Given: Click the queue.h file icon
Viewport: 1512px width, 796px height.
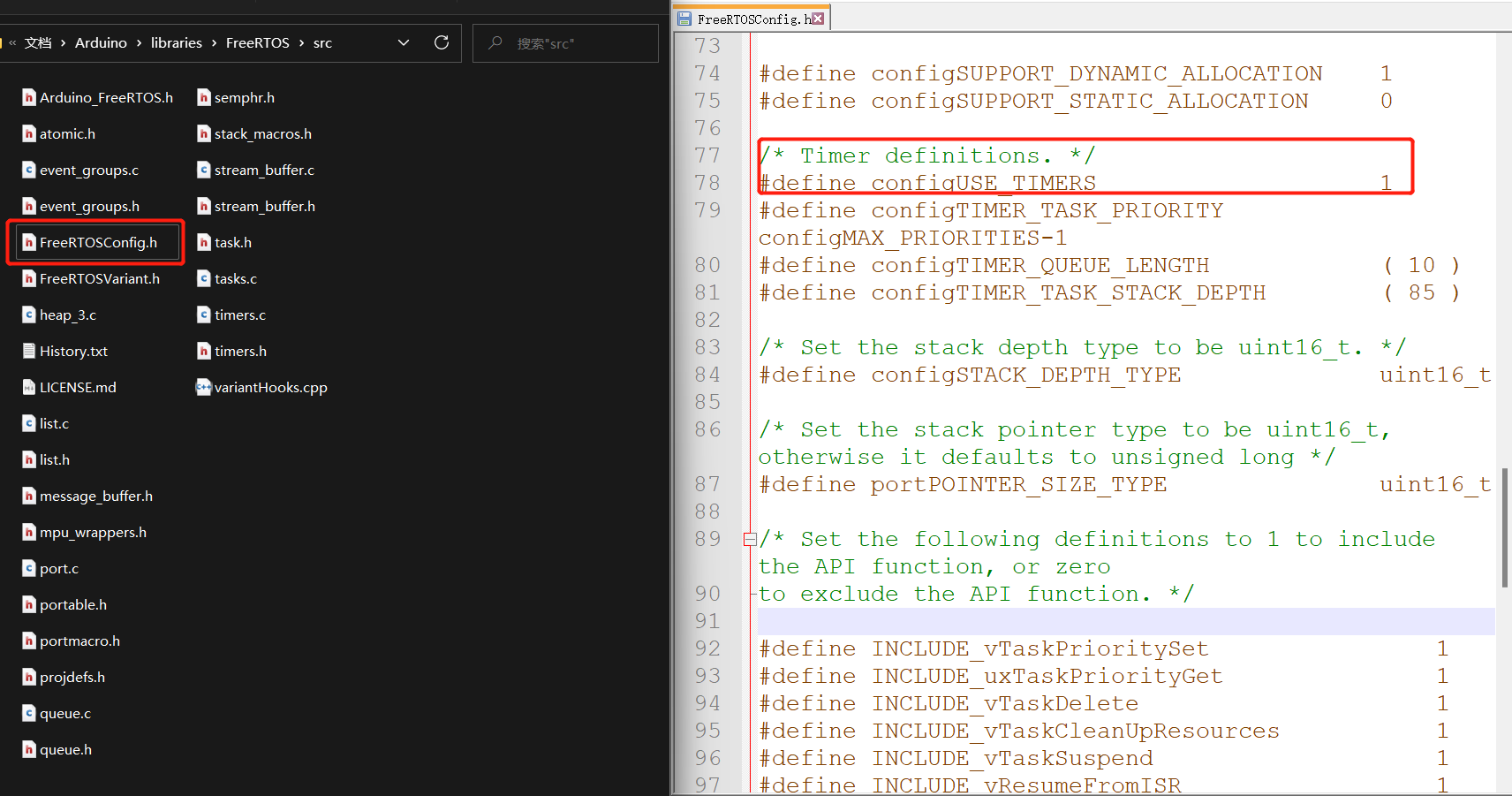Looking at the screenshot, I should [x=29, y=749].
